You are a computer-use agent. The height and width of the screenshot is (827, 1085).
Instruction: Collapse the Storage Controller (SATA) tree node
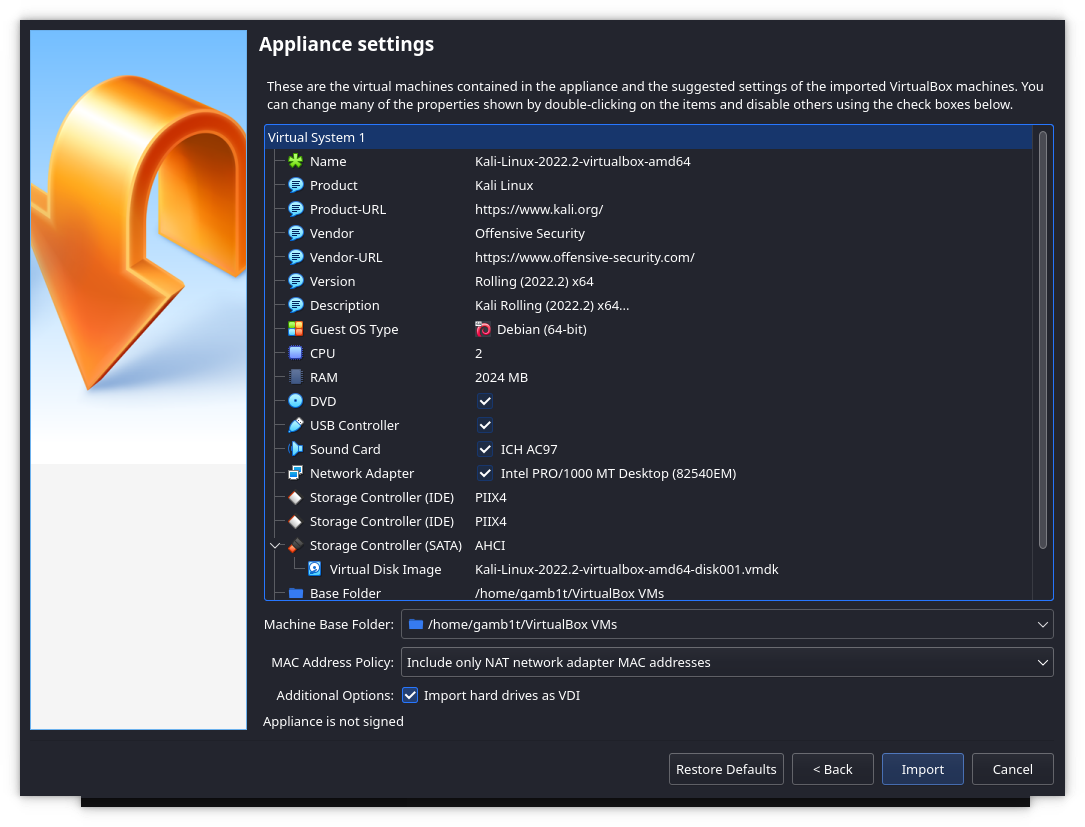[x=275, y=546]
